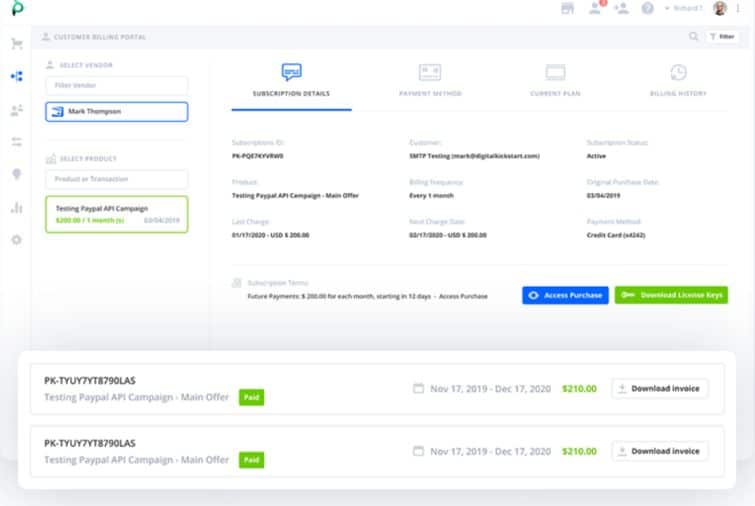Switch to the Billing History tab
755x506 pixels.
(x=678, y=80)
